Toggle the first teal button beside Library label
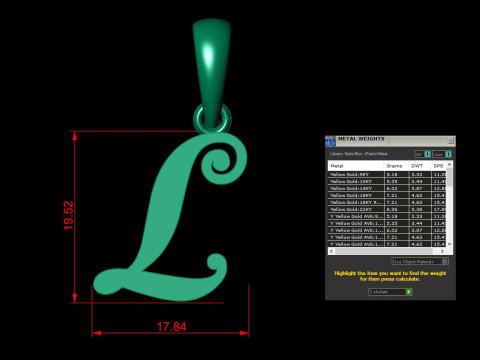Screen dimensions: 480x360 pyautogui.click(x=427, y=154)
